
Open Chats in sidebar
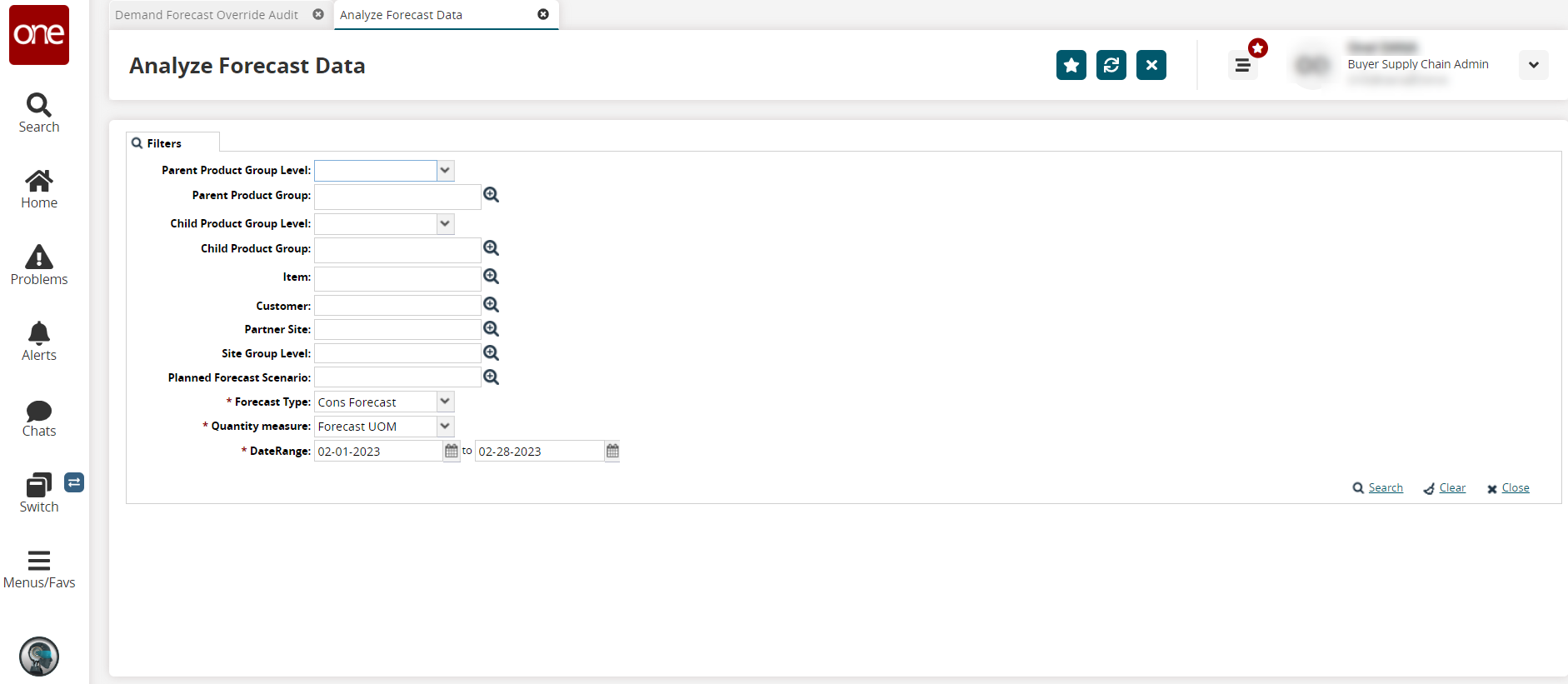[x=39, y=418]
